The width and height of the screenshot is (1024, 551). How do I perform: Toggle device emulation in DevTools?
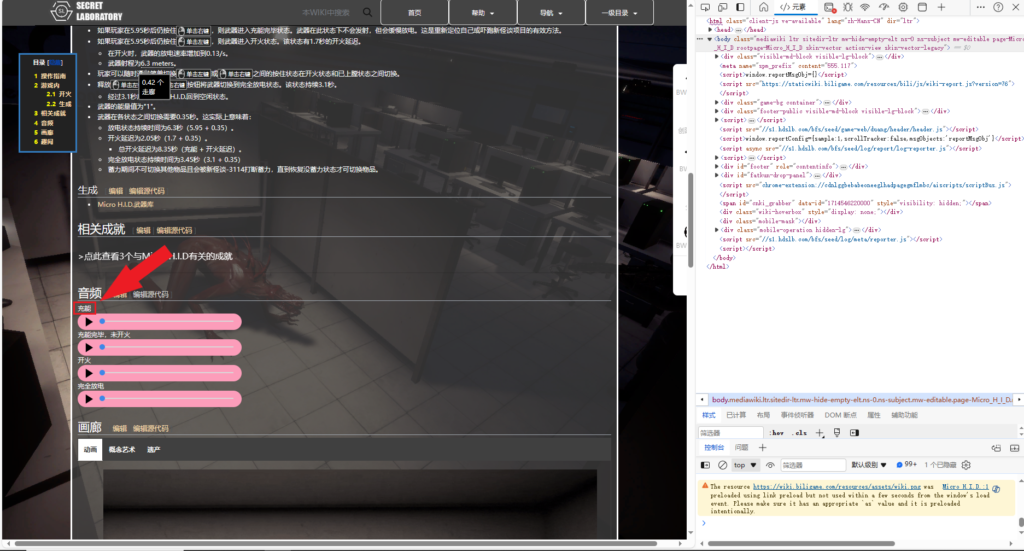(x=722, y=7)
